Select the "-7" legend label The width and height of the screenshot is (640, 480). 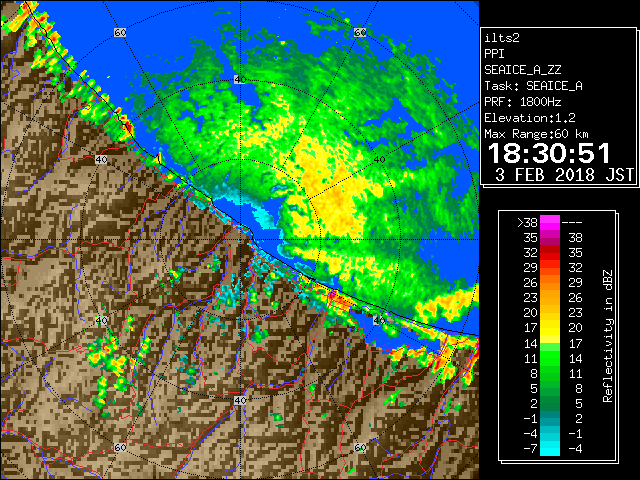tap(530, 449)
